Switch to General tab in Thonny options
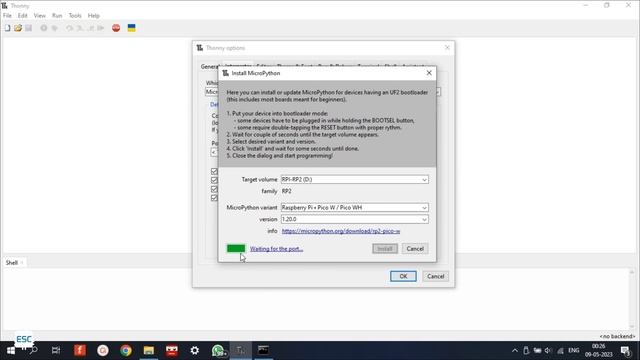The image size is (640, 360). (209, 67)
